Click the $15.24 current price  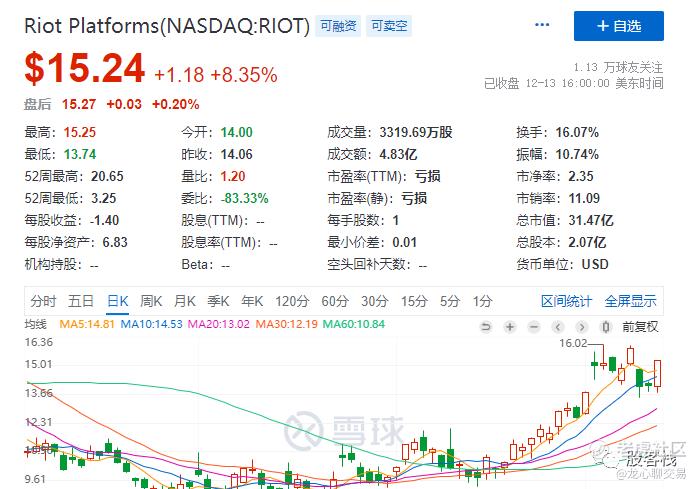85,68
